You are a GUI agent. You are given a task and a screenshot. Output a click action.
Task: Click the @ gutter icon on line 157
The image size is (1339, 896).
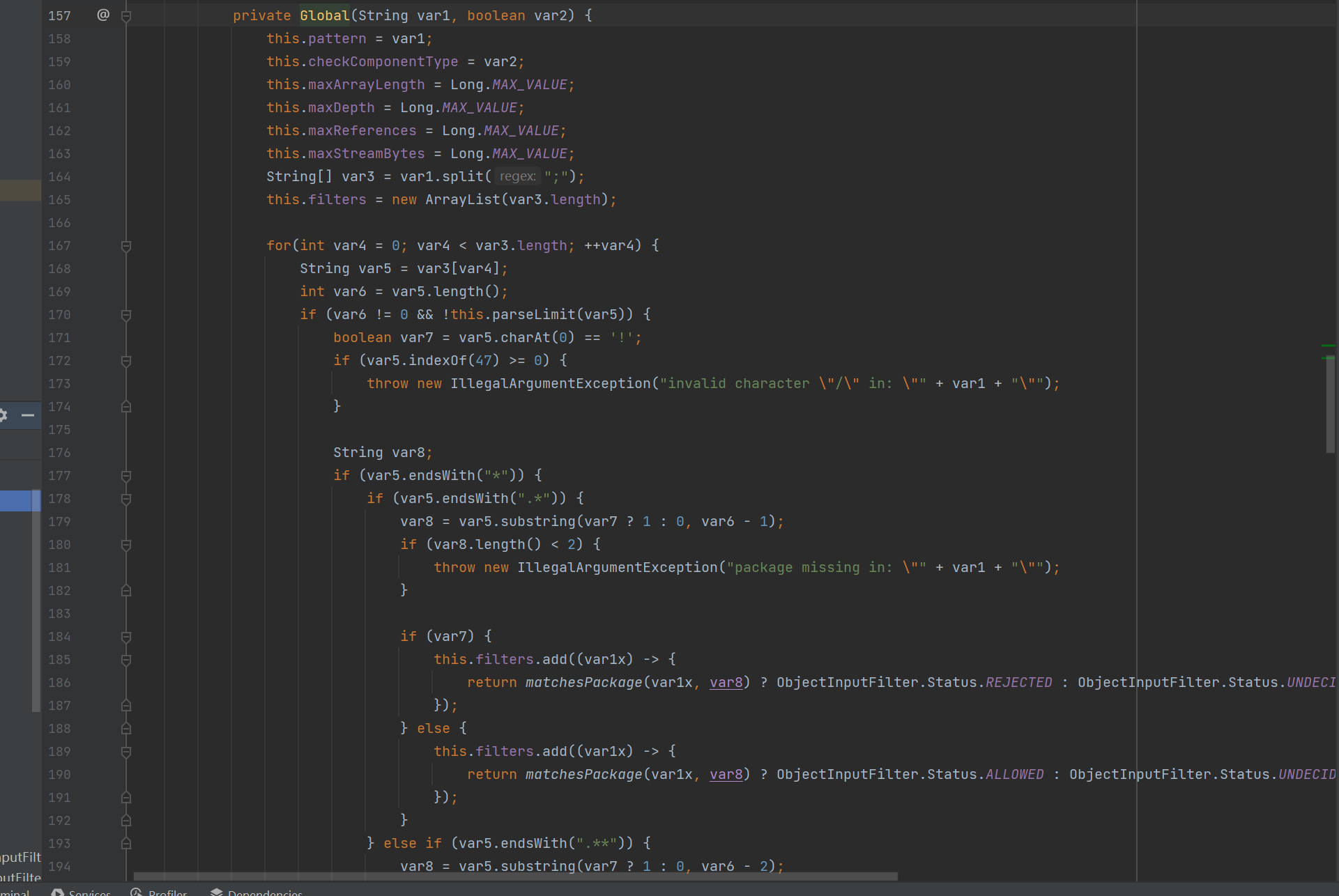[x=103, y=15]
